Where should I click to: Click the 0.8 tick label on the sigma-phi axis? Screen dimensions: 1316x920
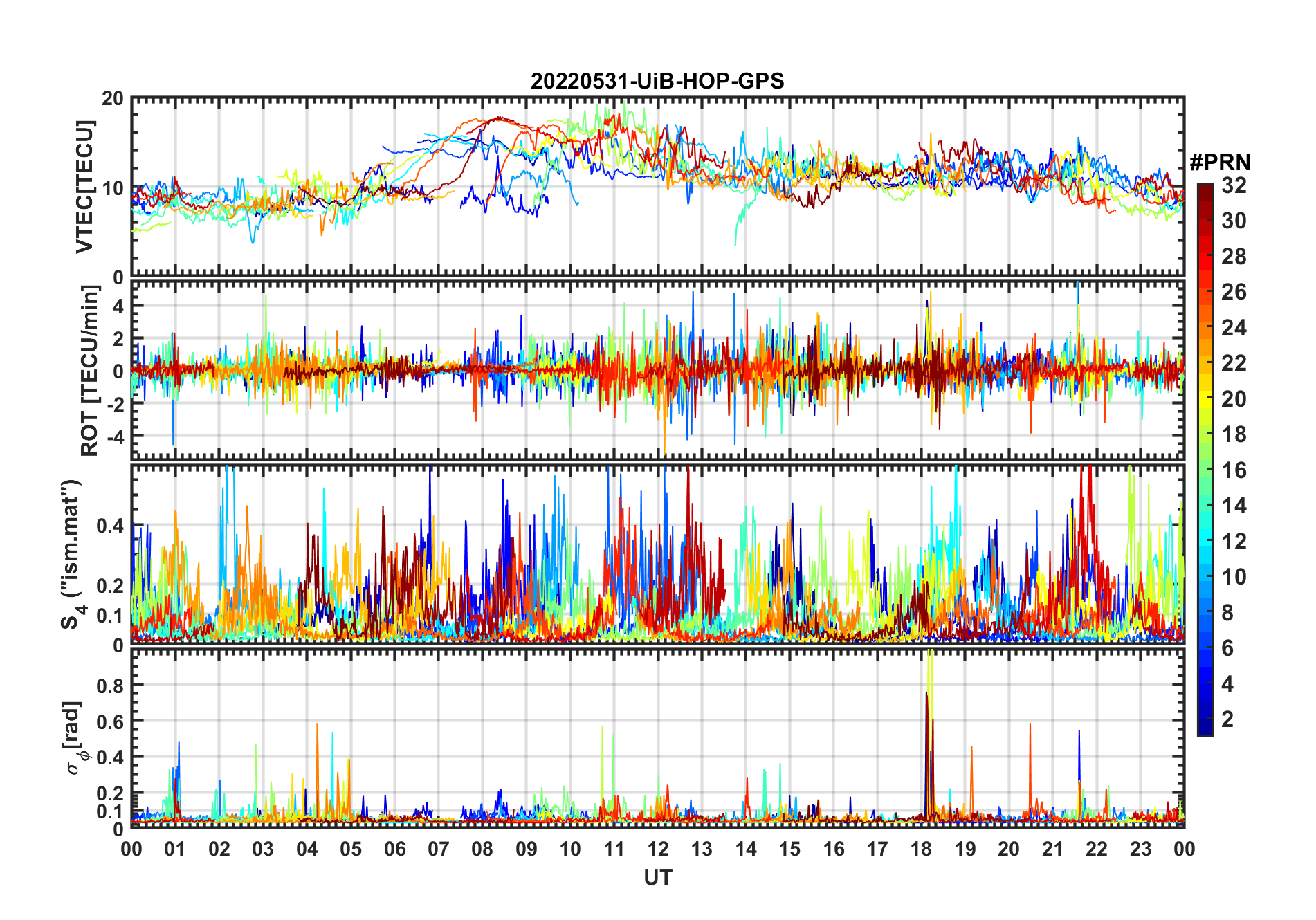pos(110,686)
